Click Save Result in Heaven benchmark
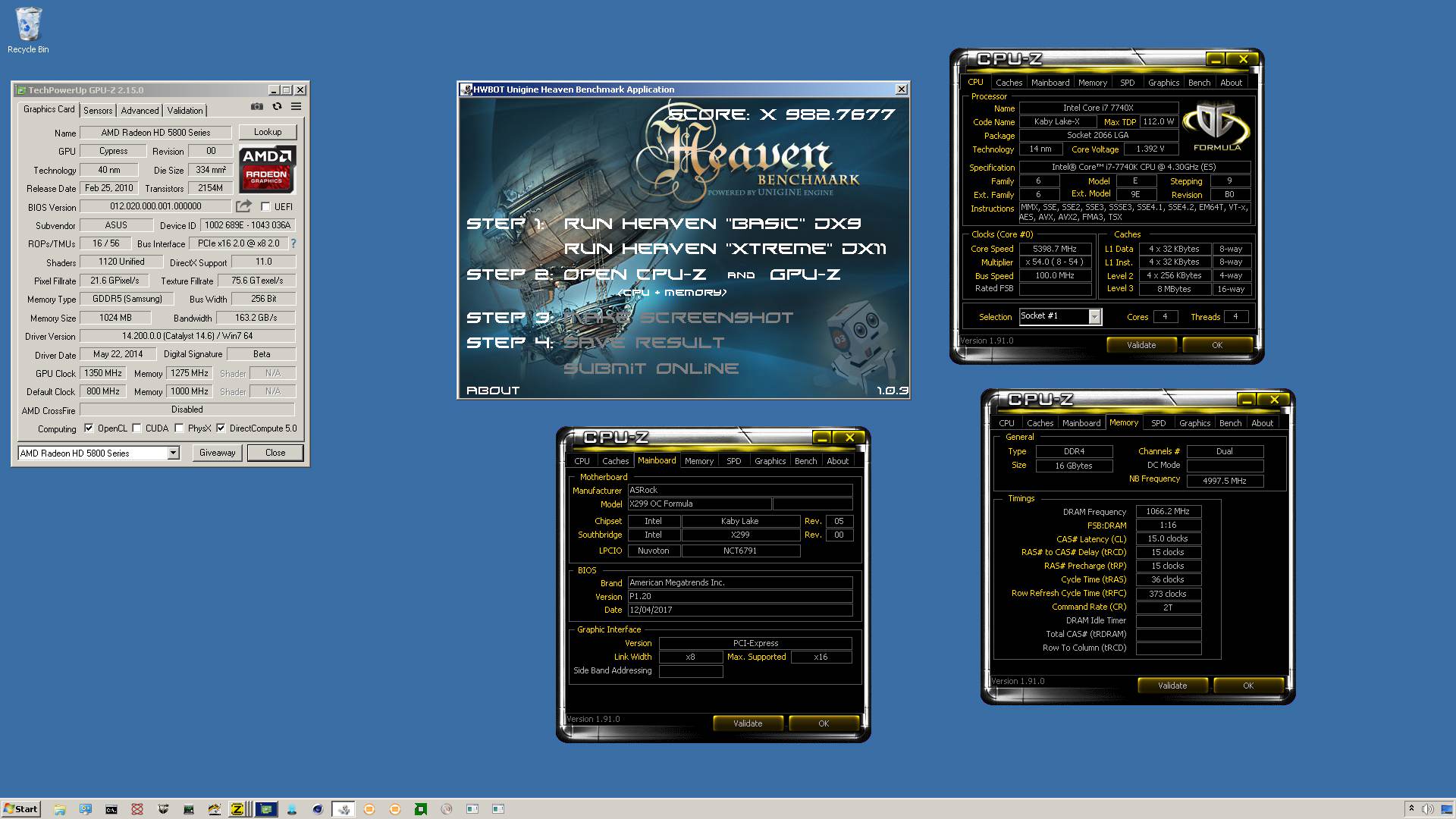Viewport: 1456px width, 819px height. point(644,343)
